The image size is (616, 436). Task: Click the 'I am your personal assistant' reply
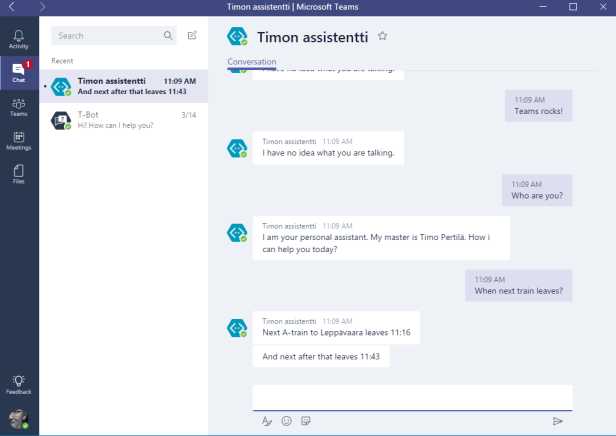click(381, 238)
